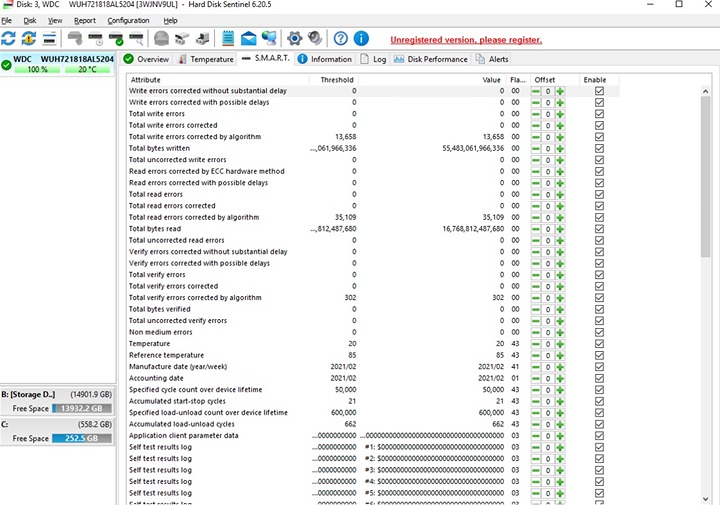Click the Unregistered version, please register link
This screenshot has width=720, height=505.
[x=466, y=40]
